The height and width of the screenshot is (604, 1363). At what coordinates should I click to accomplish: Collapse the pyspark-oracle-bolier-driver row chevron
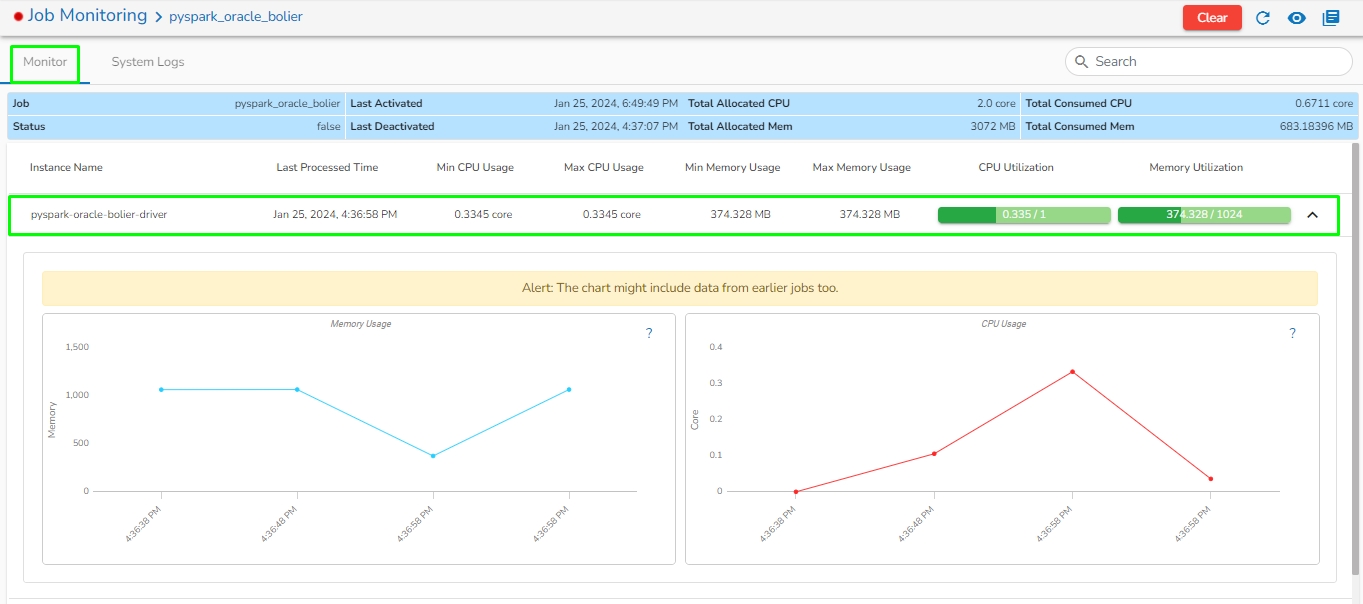click(x=1313, y=215)
